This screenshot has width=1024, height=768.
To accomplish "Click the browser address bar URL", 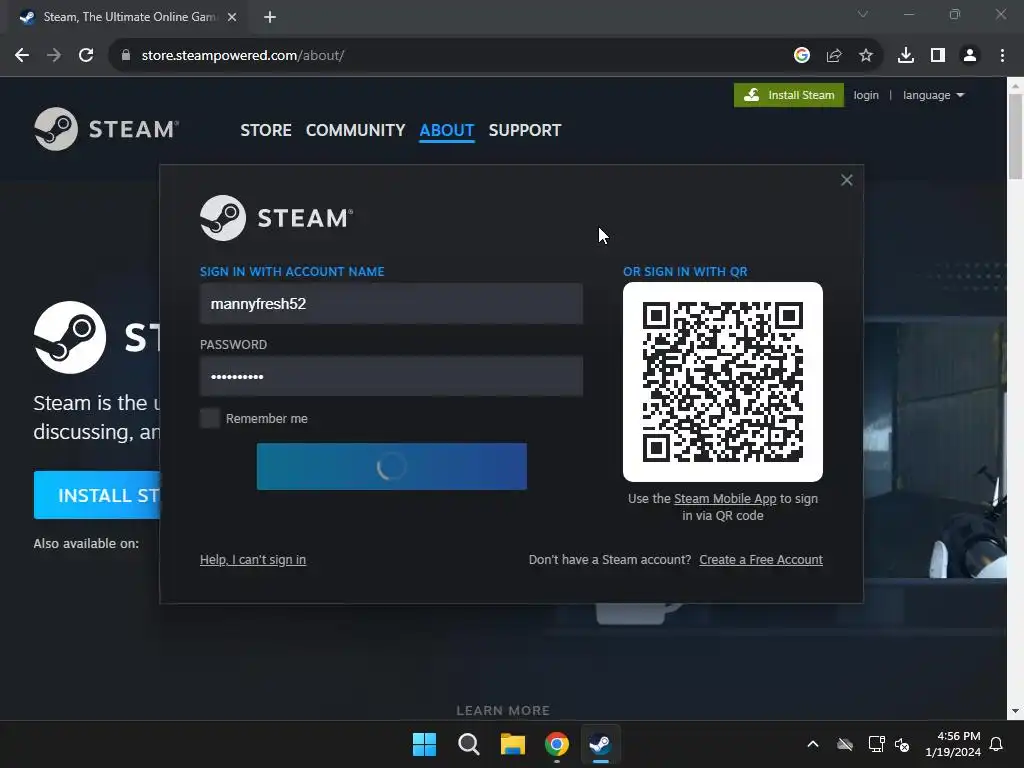I will [243, 56].
